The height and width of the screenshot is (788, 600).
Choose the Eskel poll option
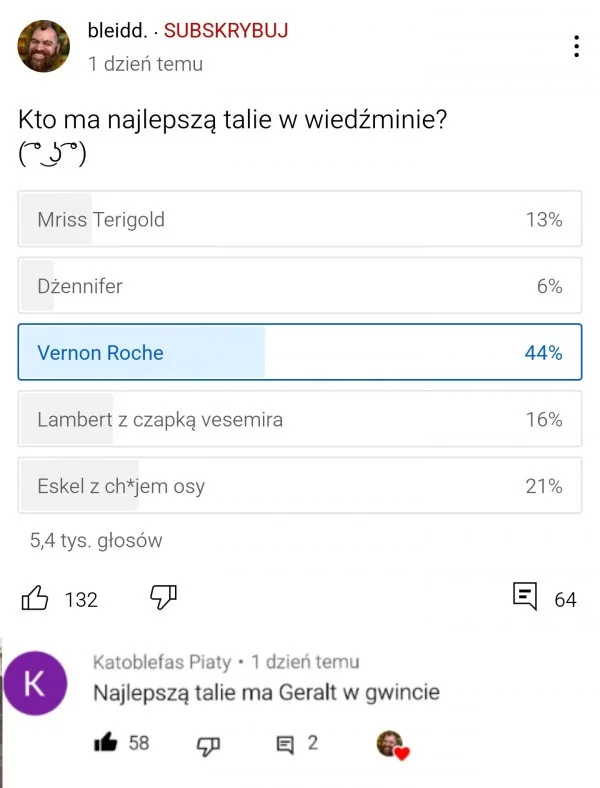tap(300, 486)
